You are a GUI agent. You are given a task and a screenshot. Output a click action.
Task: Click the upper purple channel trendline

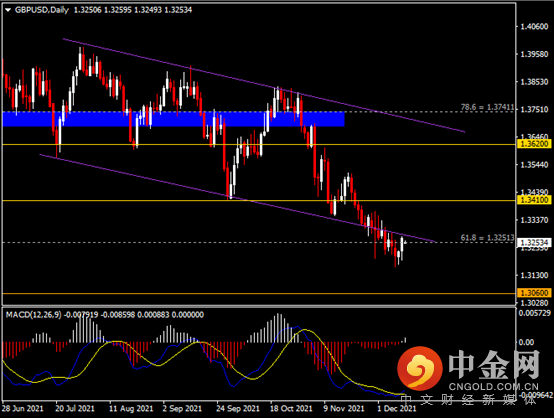coord(264,85)
